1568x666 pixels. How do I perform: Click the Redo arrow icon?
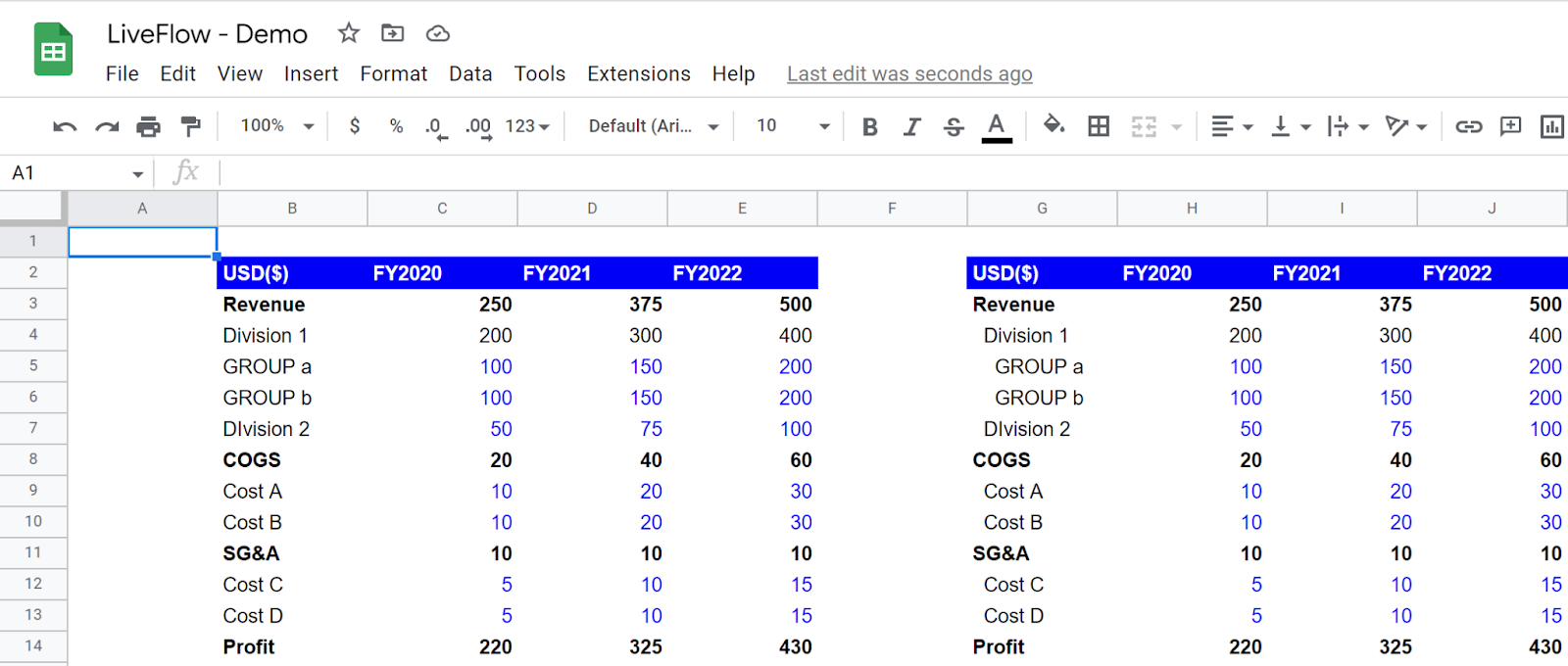(107, 126)
